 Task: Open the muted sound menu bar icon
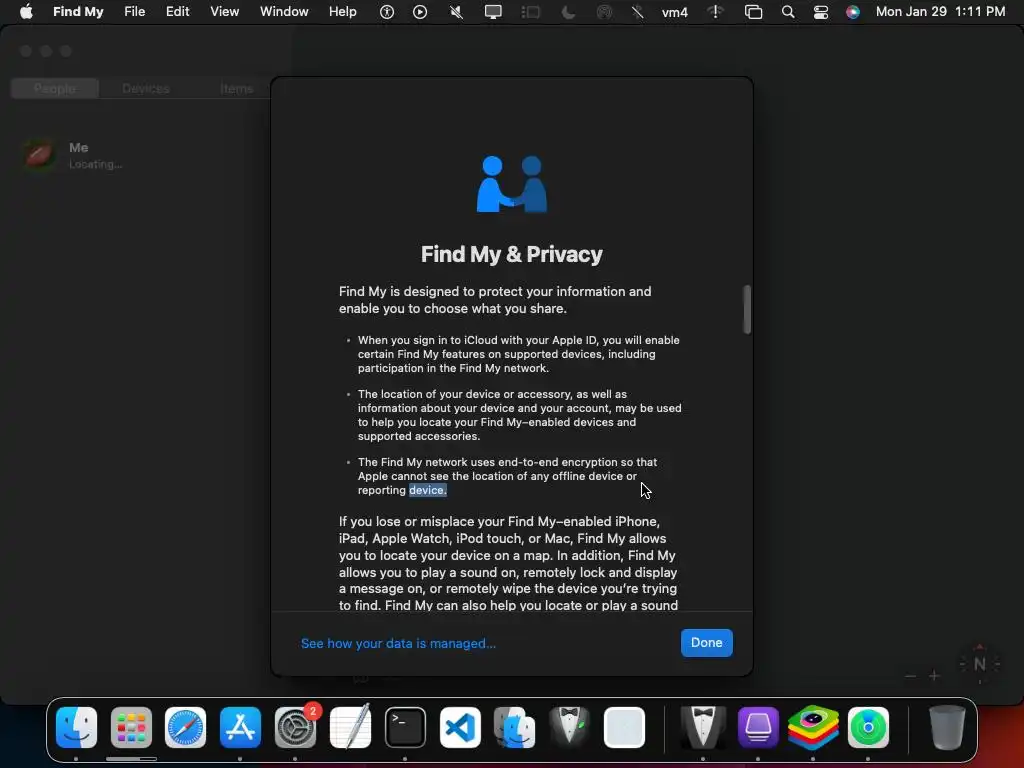(456, 12)
